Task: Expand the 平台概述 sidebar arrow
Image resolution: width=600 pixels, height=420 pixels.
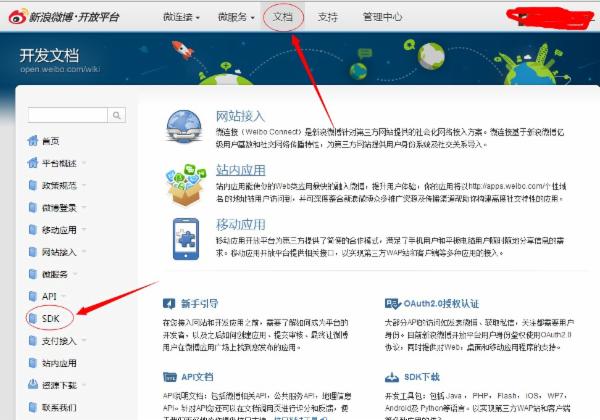Action: tap(83, 163)
